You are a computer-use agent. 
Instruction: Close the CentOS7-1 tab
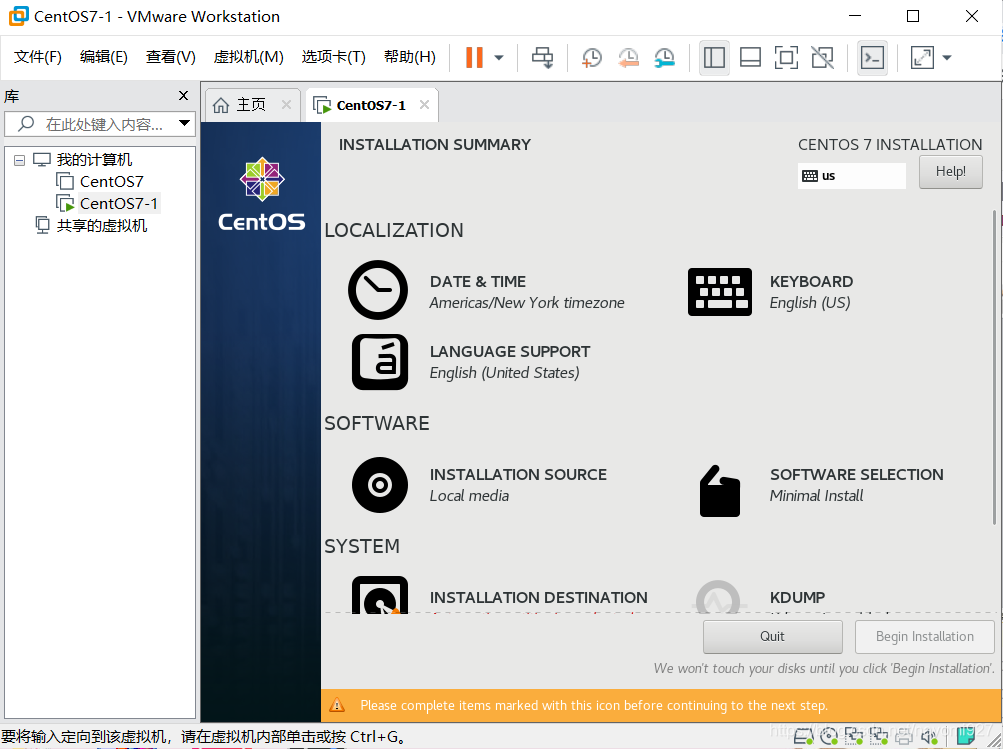point(424,104)
